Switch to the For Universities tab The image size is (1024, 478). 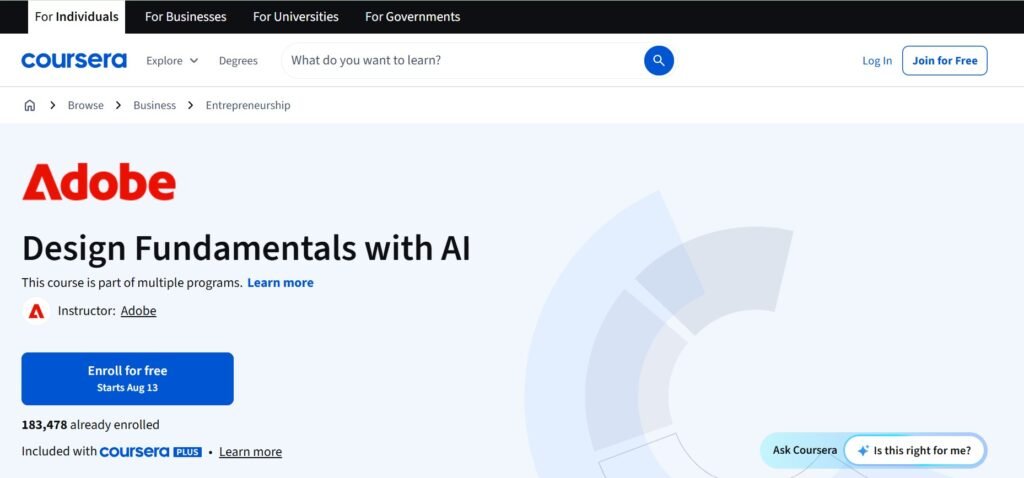click(296, 17)
